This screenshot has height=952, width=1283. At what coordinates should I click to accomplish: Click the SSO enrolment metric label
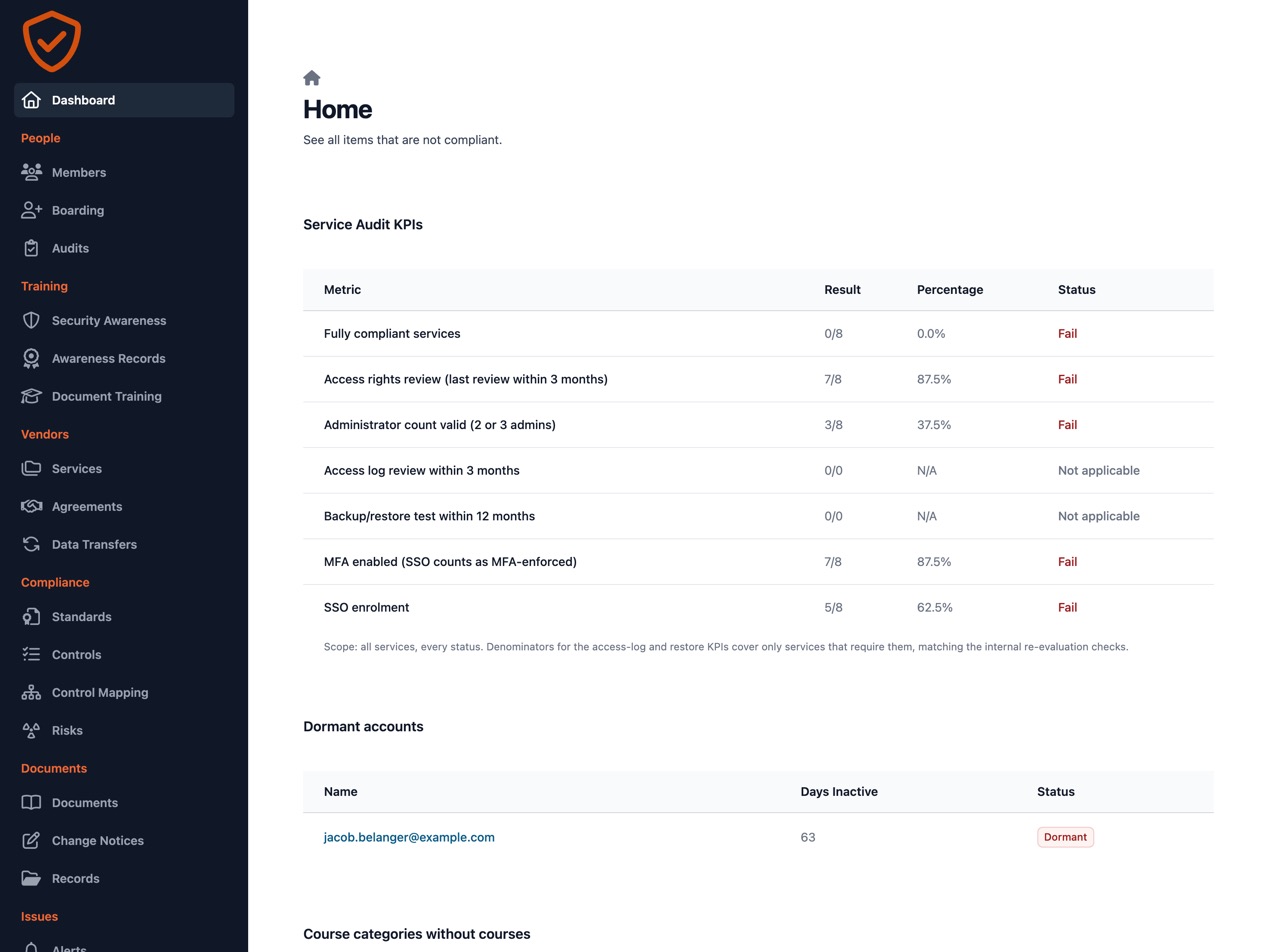point(366,607)
